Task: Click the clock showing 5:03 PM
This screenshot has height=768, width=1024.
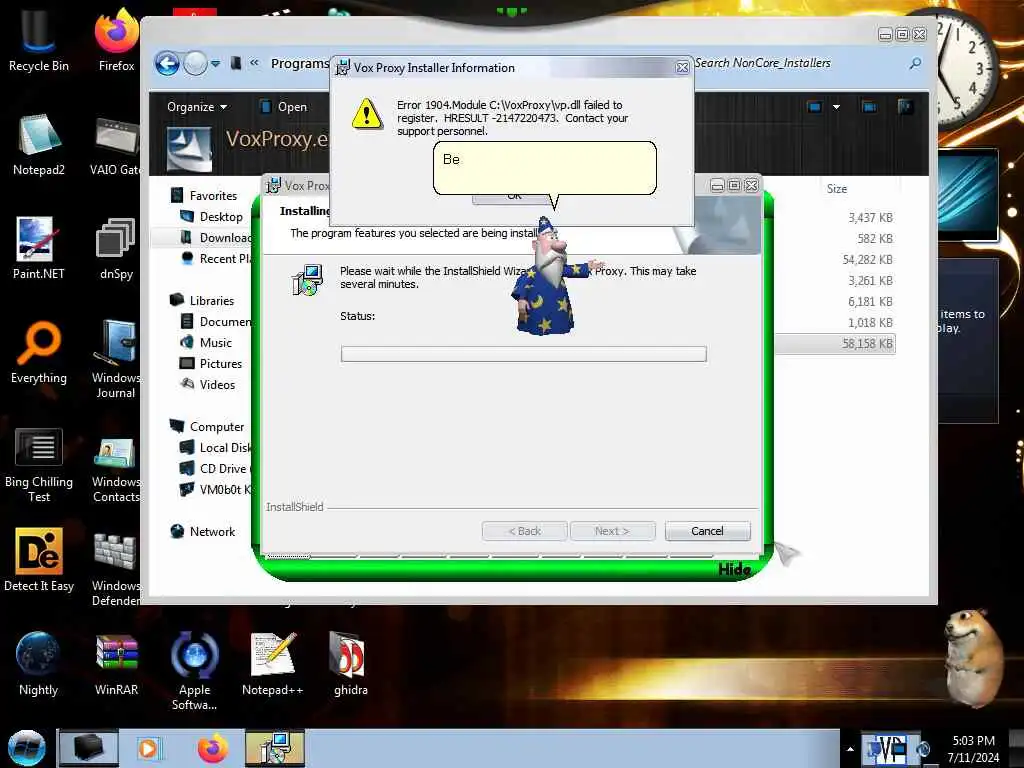Action: point(973,749)
